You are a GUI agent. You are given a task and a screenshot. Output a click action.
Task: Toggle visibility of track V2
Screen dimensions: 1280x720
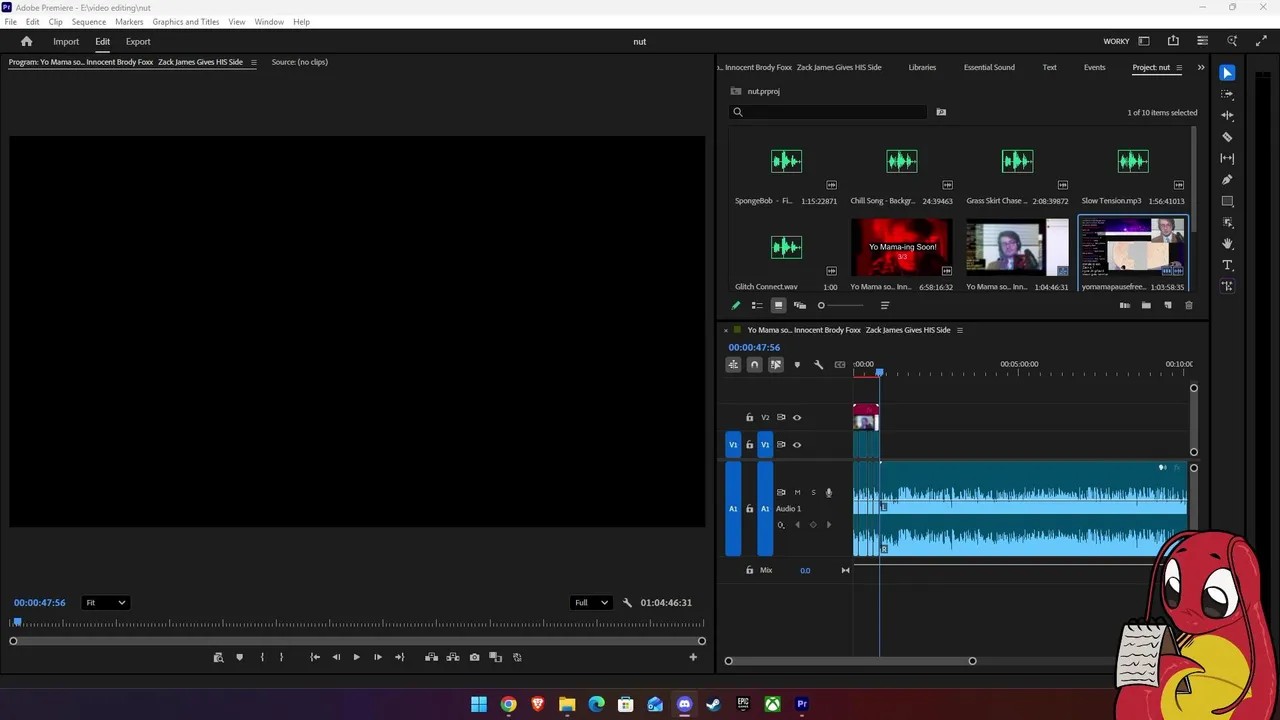pos(797,417)
